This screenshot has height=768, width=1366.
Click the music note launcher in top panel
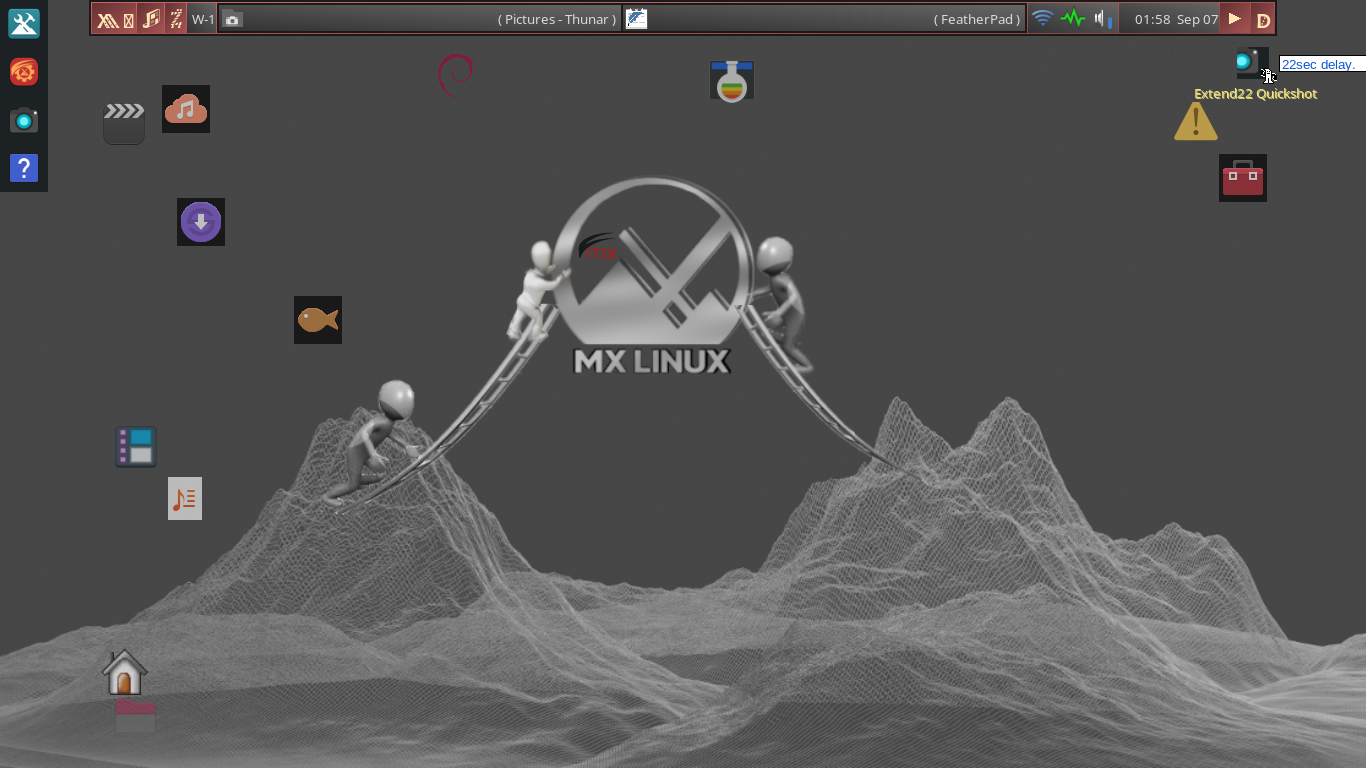point(151,19)
